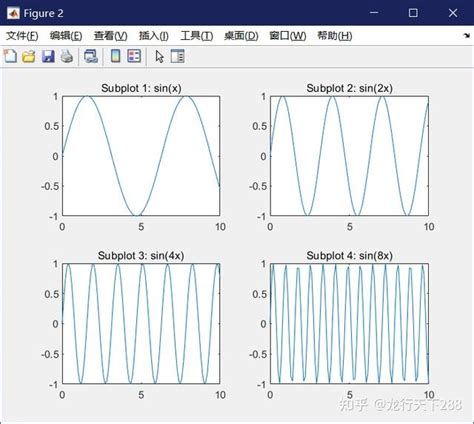474x424 pixels.
Task: Open the 桌面(D) menu
Action: tap(241, 36)
